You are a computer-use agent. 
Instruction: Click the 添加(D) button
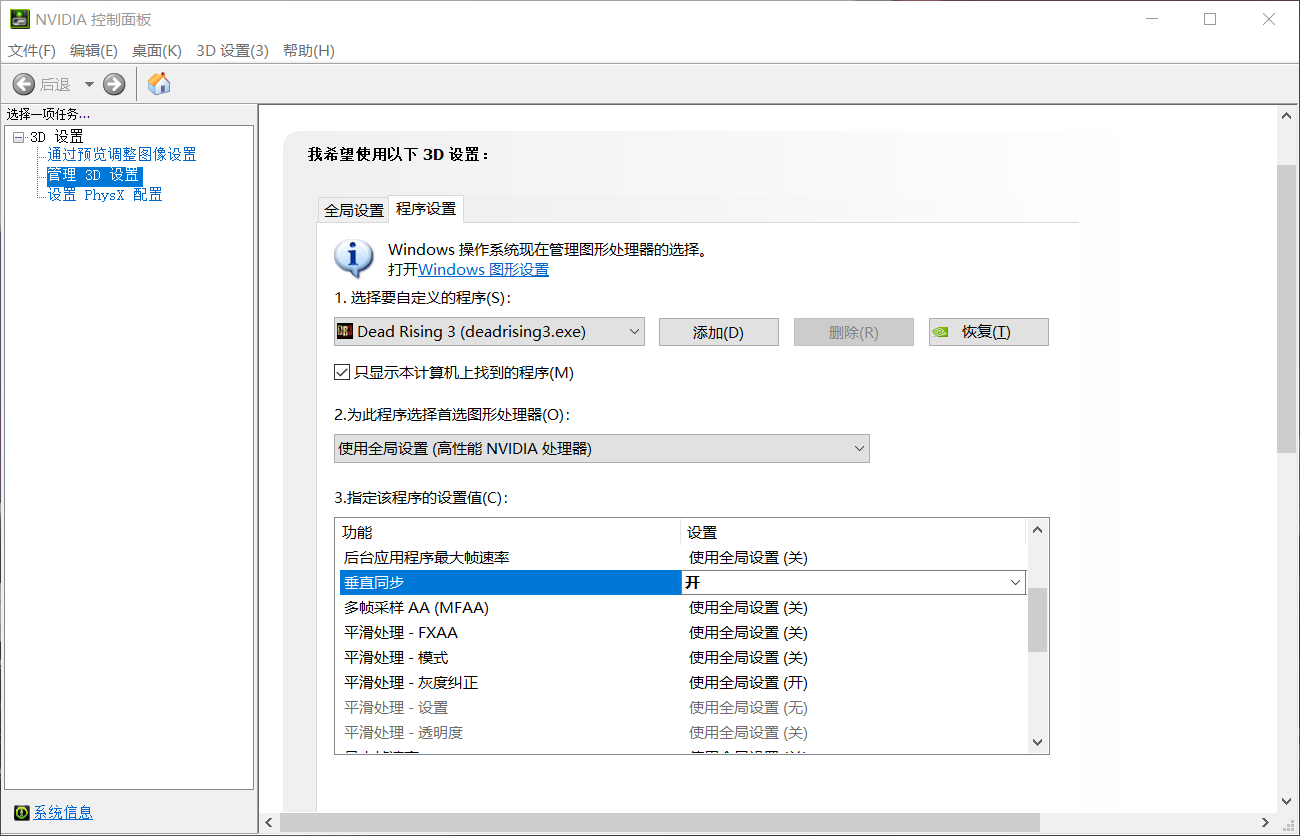pyautogui.click(x=719, y=332)
